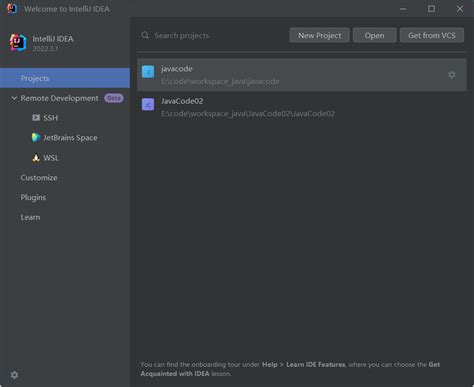Click the WSL penguin icon

coord(36,158)
